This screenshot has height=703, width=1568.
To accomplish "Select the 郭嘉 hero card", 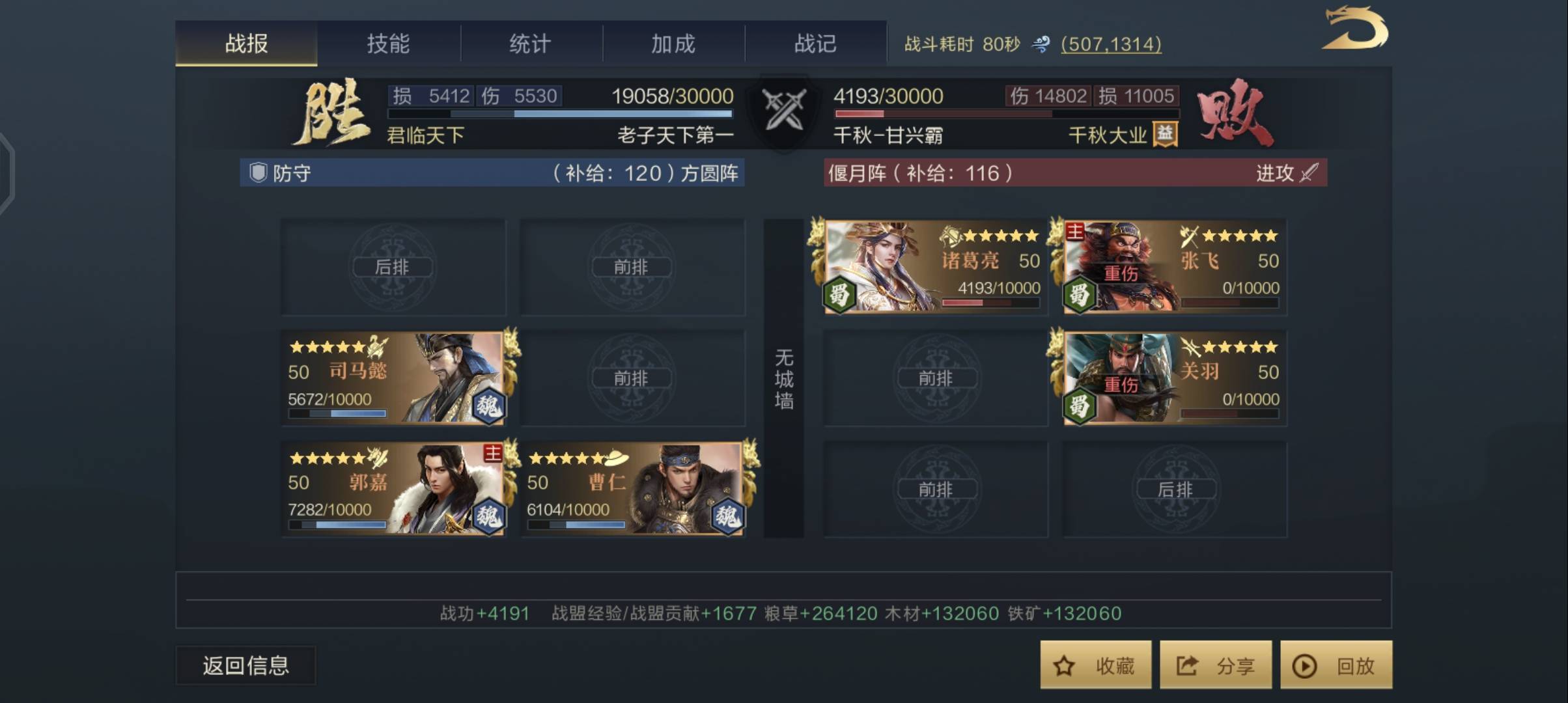I will pyautogui.click(x=394, y=489).
